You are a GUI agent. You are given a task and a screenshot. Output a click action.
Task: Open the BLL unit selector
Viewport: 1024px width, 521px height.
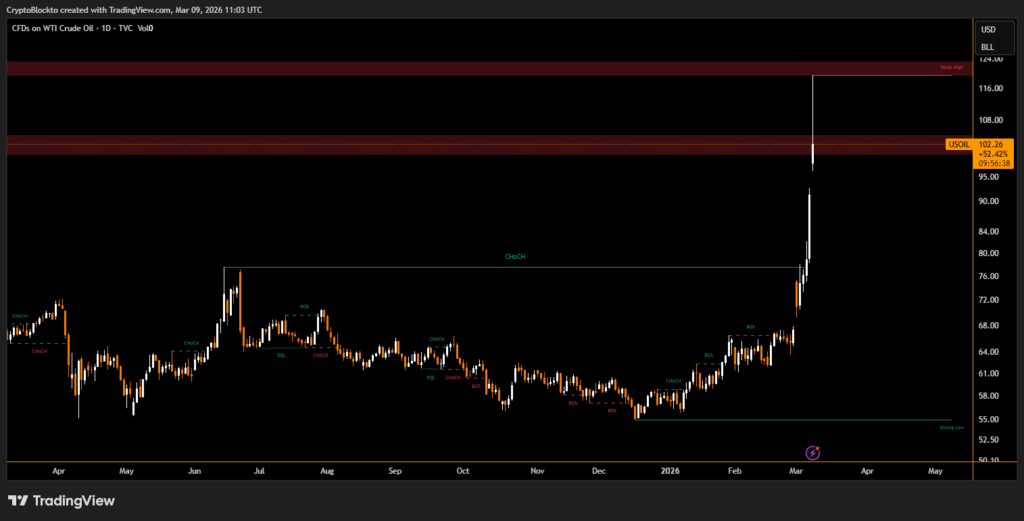[988, 46]
